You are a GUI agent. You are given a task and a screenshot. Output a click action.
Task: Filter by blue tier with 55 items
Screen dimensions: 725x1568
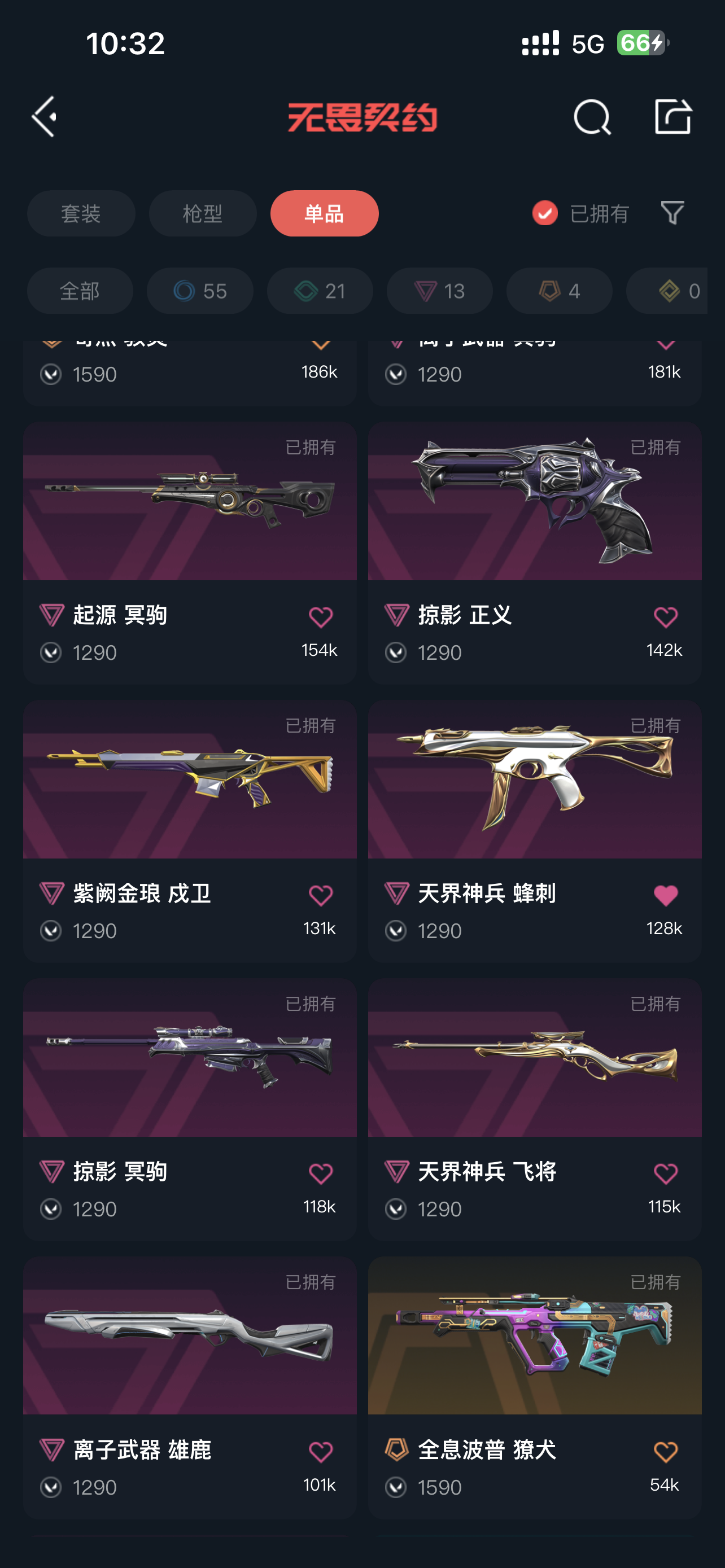click(200, 291)
